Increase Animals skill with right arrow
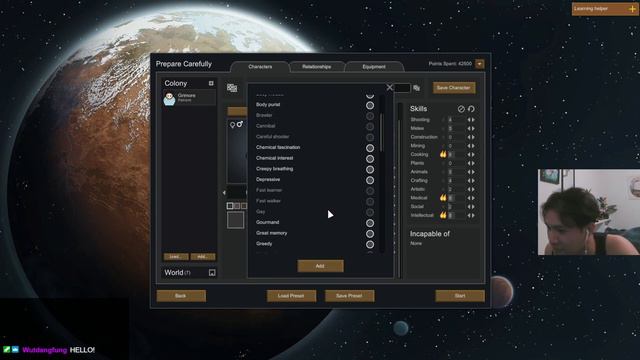The height and width of the screenshot is (360, 640). pos(473,172)
